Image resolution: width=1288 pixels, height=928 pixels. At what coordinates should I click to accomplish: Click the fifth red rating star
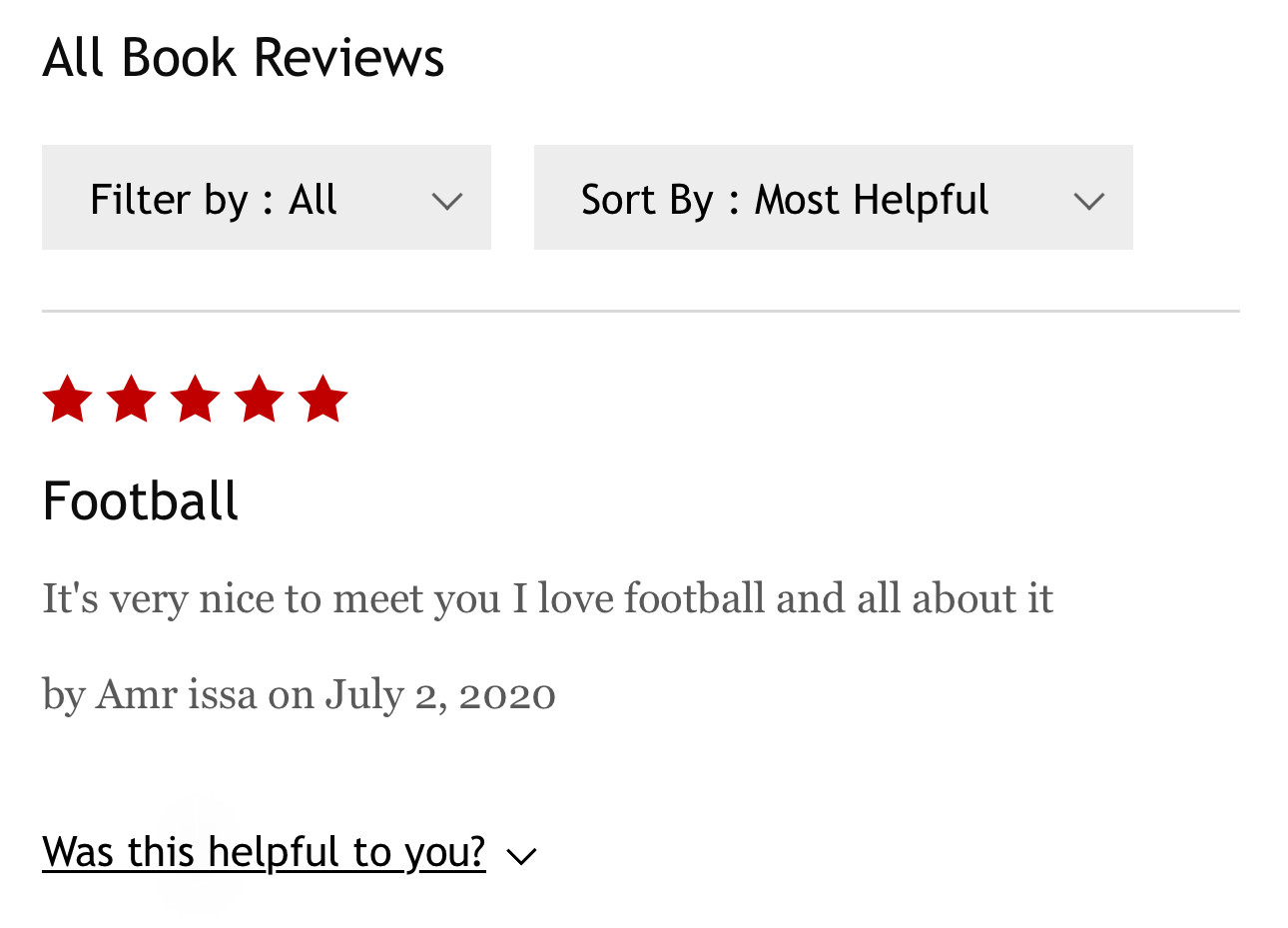pyautogui.click(x=322, y=400)
